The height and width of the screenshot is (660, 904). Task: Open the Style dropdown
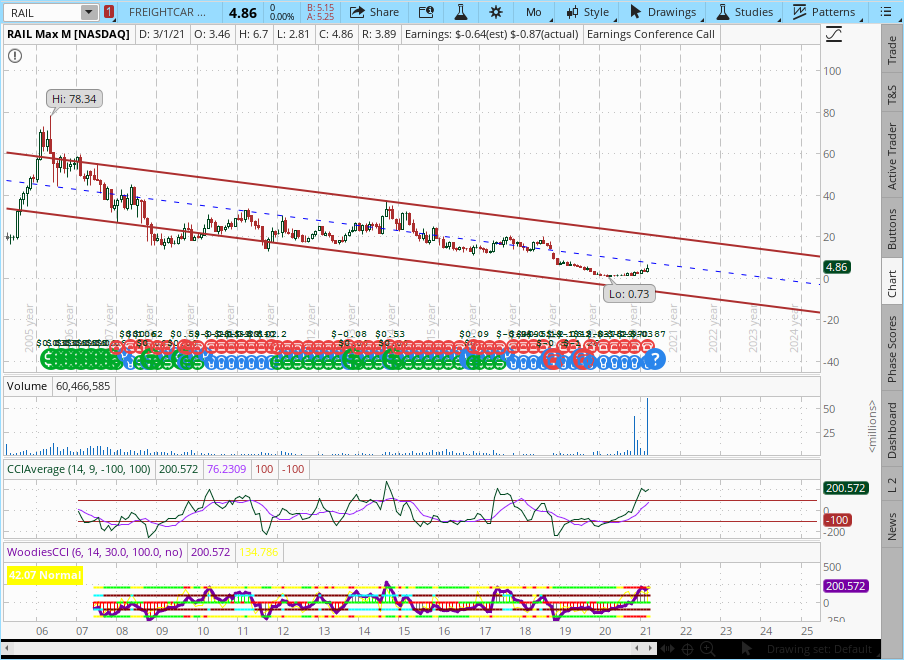click(x=587, y=12)
